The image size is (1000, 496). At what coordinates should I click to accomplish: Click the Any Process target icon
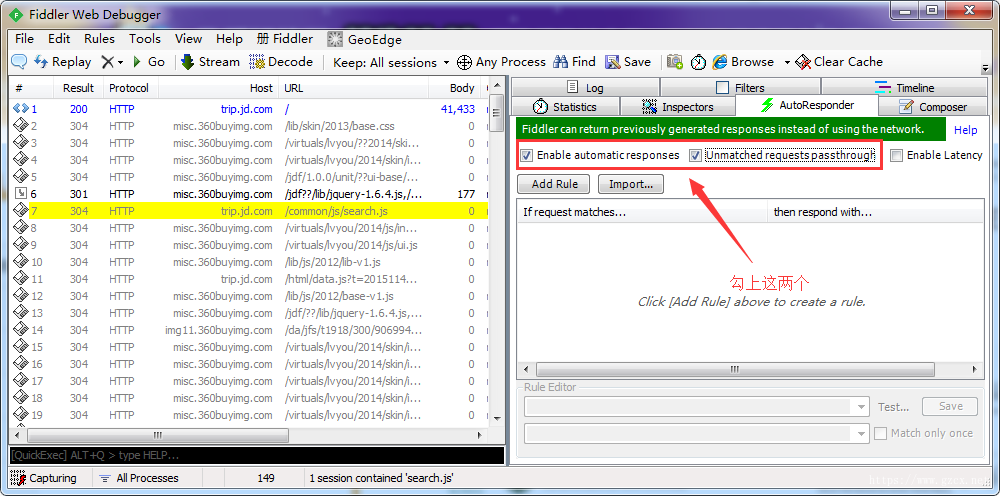click(464, 62)
